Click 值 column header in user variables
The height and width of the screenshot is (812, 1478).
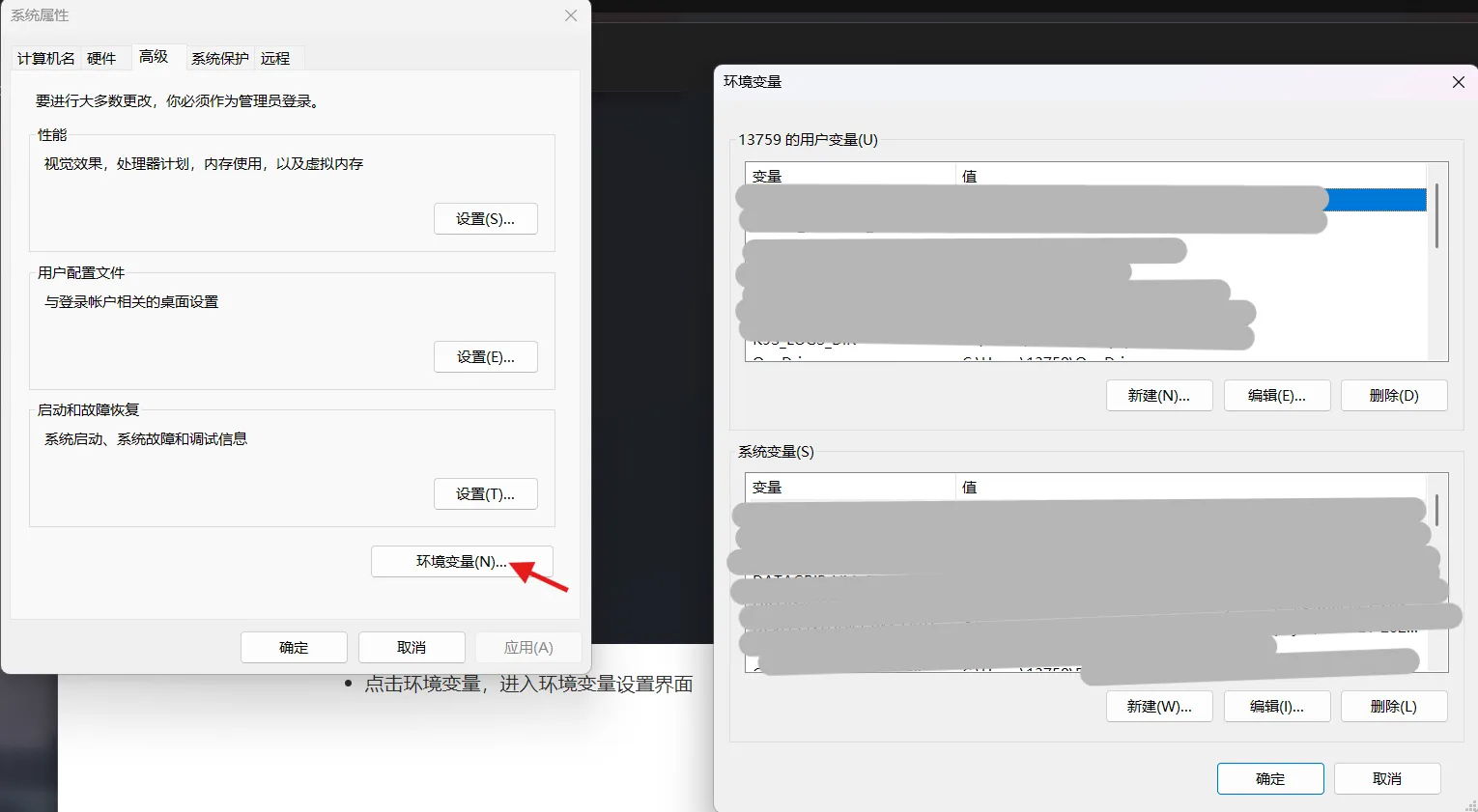click(x=1191, y=176)
